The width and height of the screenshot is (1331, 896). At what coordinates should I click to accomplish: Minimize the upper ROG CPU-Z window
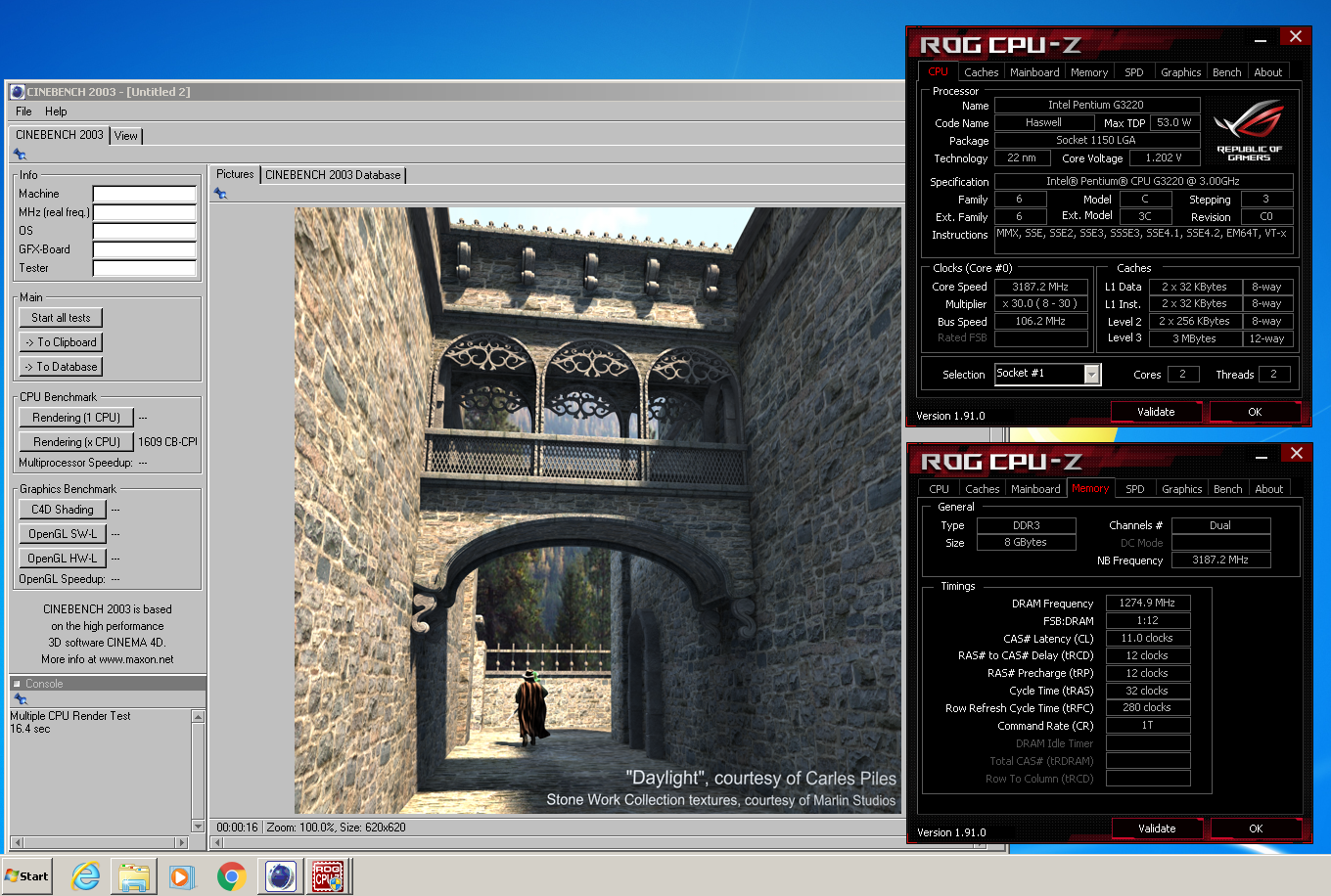tap(1262, 40)
